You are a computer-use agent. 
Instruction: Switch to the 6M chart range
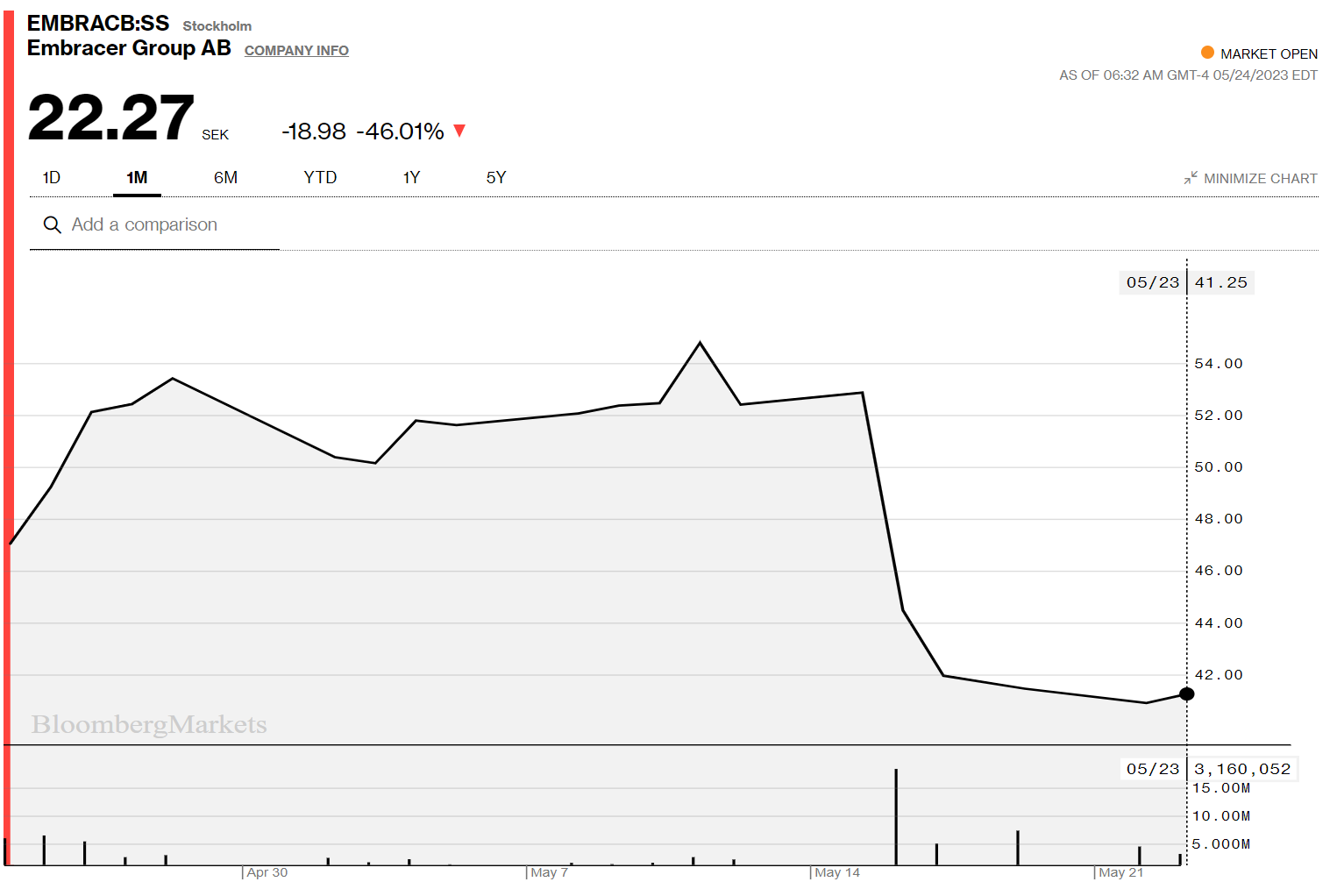click(225, 178)
